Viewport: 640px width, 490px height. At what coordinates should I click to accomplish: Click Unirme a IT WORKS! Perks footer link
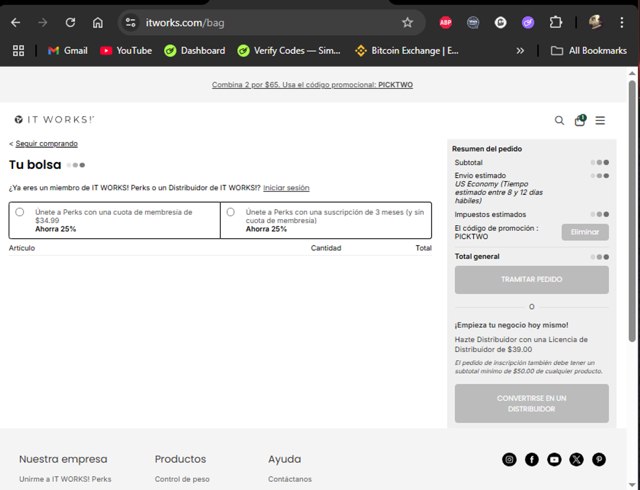coord(65,479)
